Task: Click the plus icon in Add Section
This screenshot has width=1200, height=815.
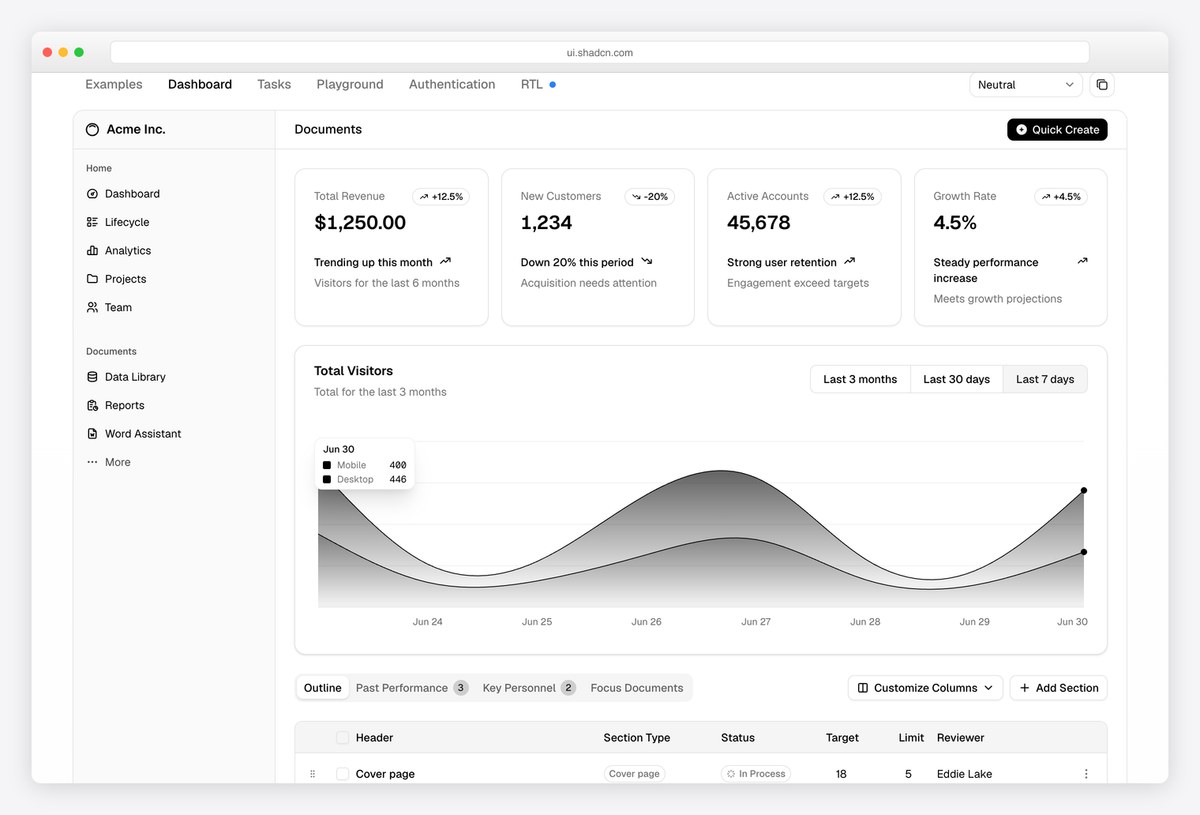Action: (x=1024, y=688)
